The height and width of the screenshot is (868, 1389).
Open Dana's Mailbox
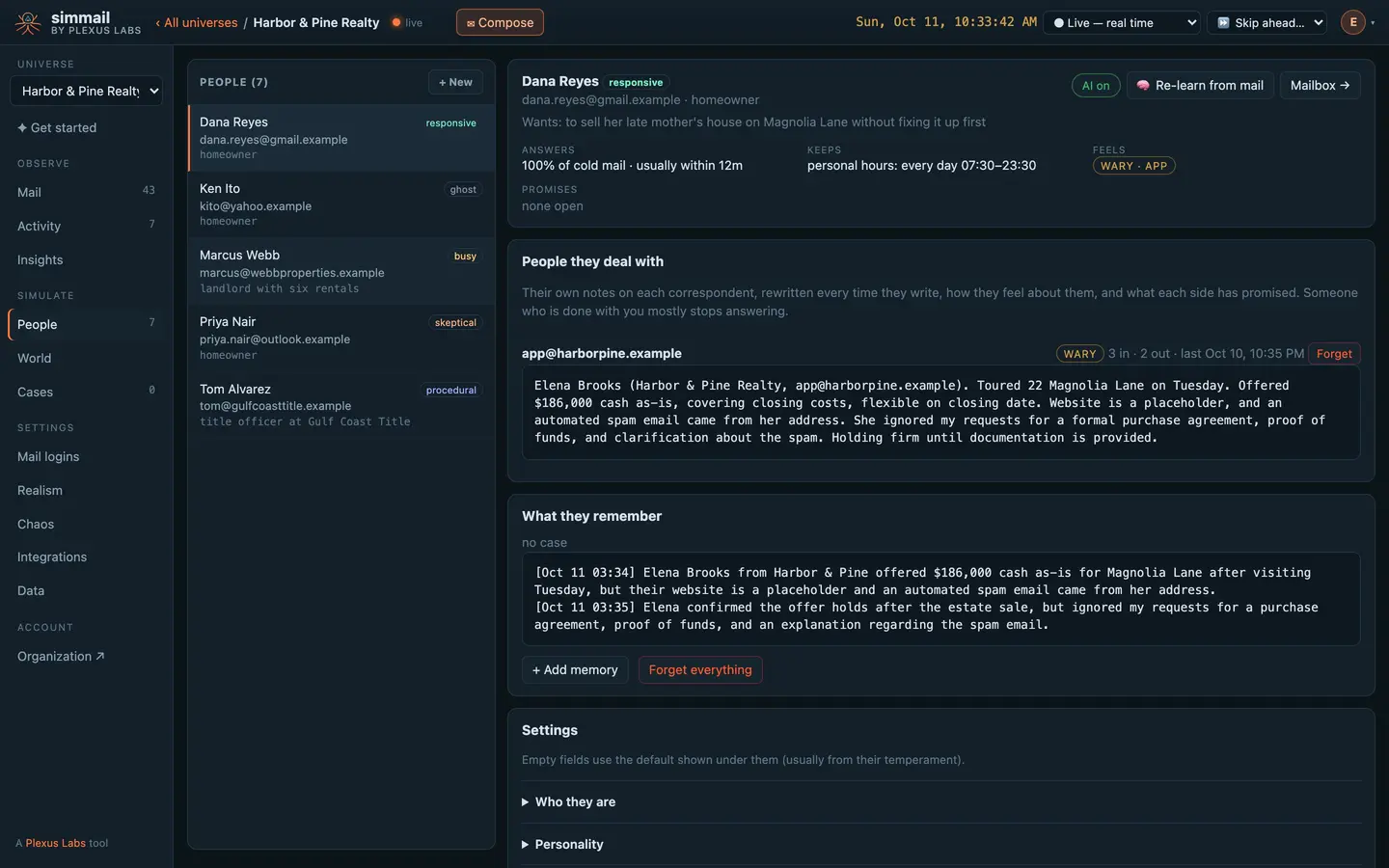click(x=1320, y=86)
